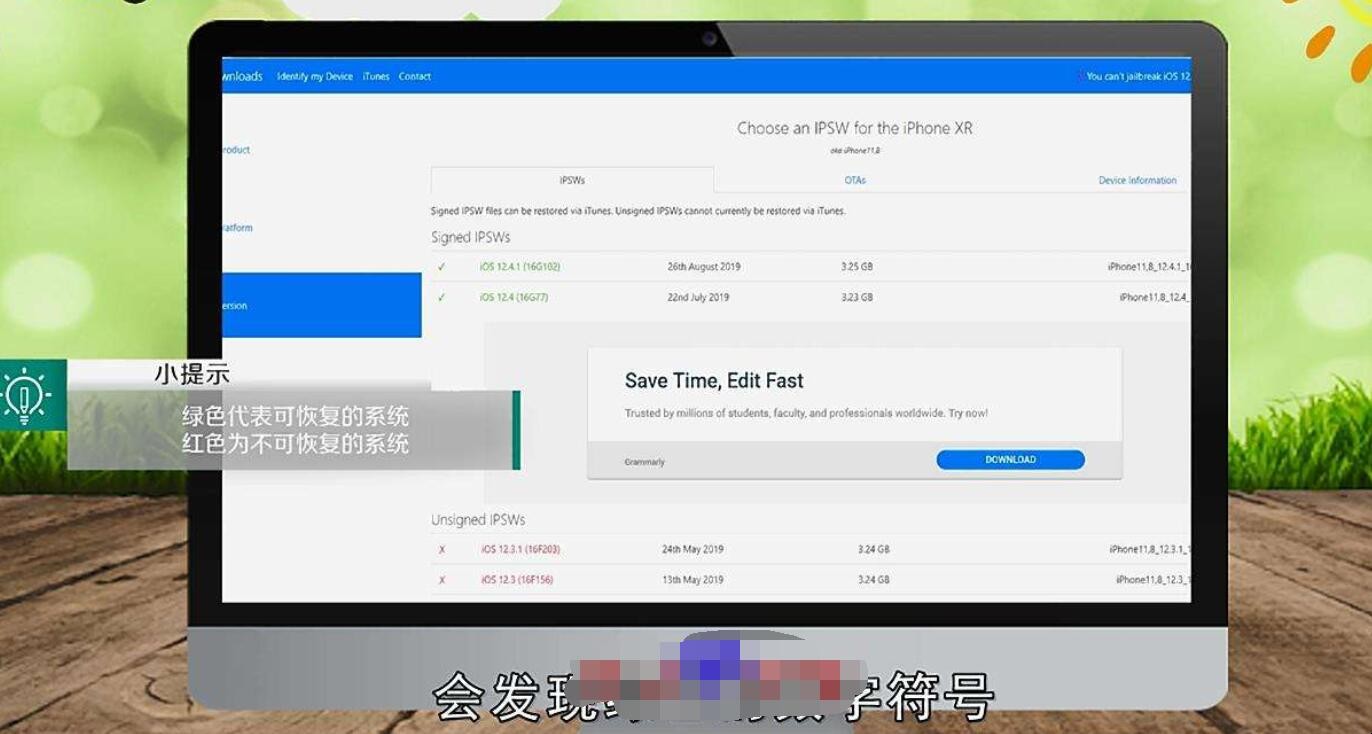Click green checkmark beside iOS 12.4

pos(442,297)
